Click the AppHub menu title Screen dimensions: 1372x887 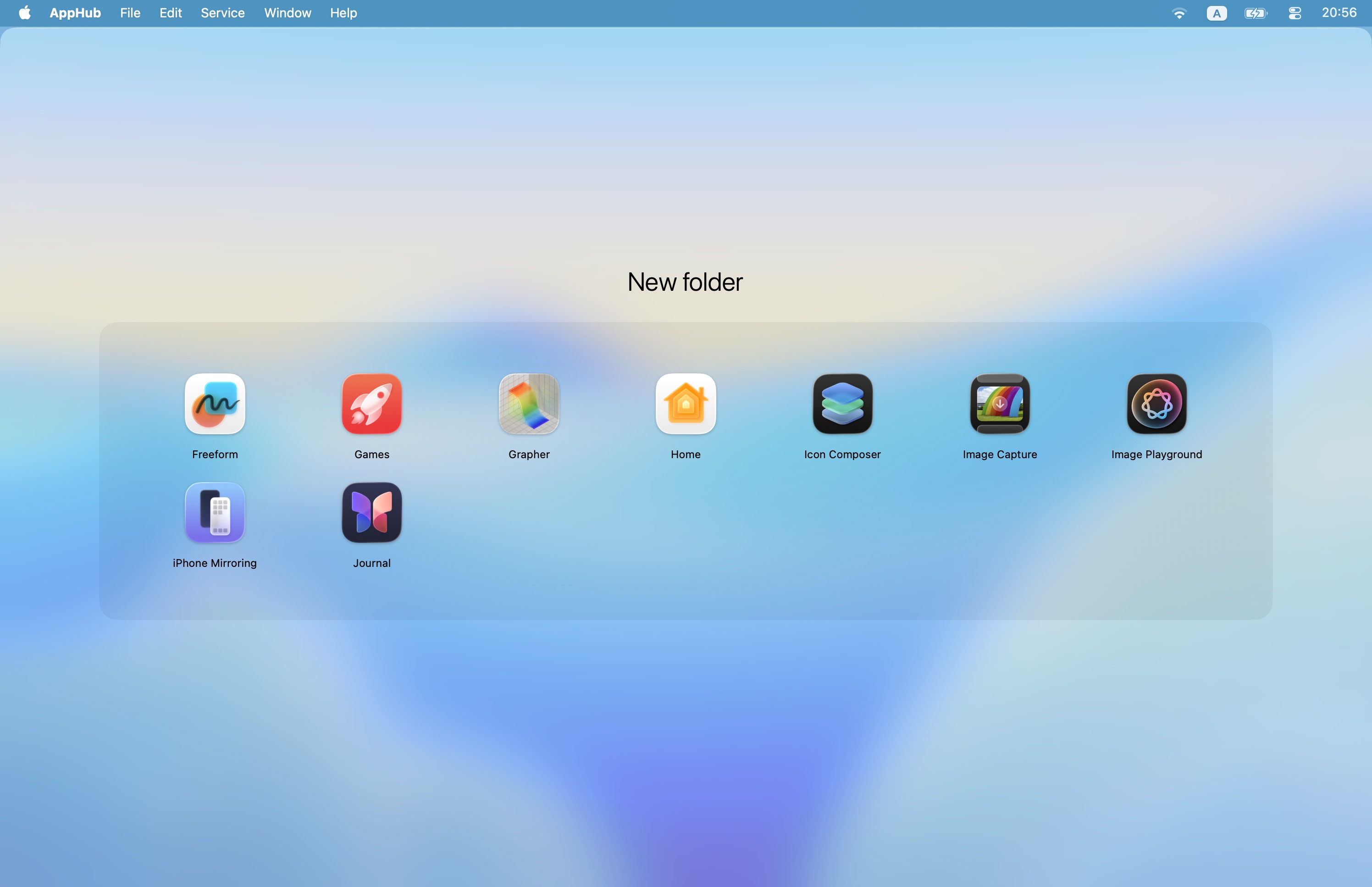(x=74, y=13)
